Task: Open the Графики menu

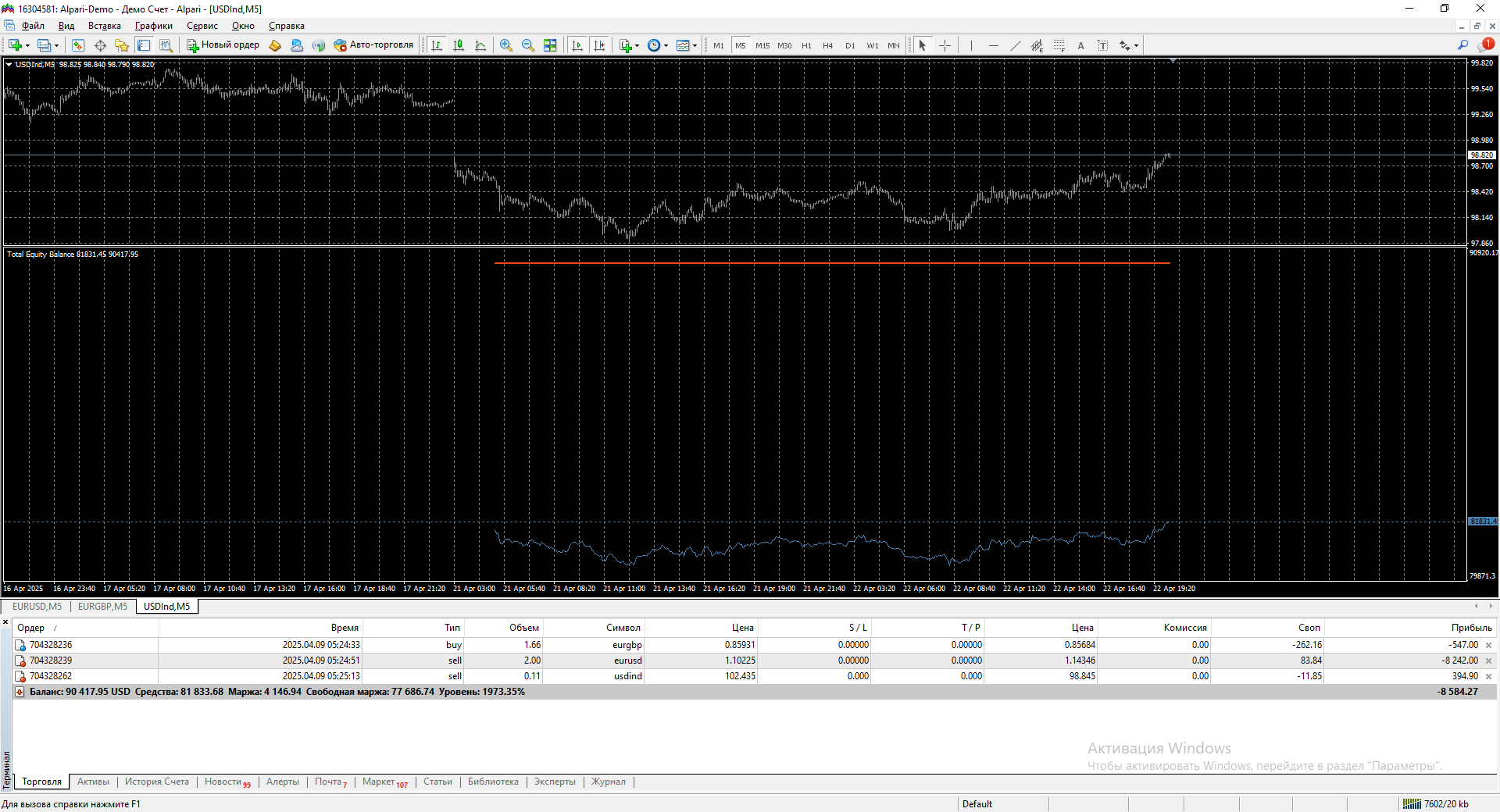Action: [x=154, y=26]
